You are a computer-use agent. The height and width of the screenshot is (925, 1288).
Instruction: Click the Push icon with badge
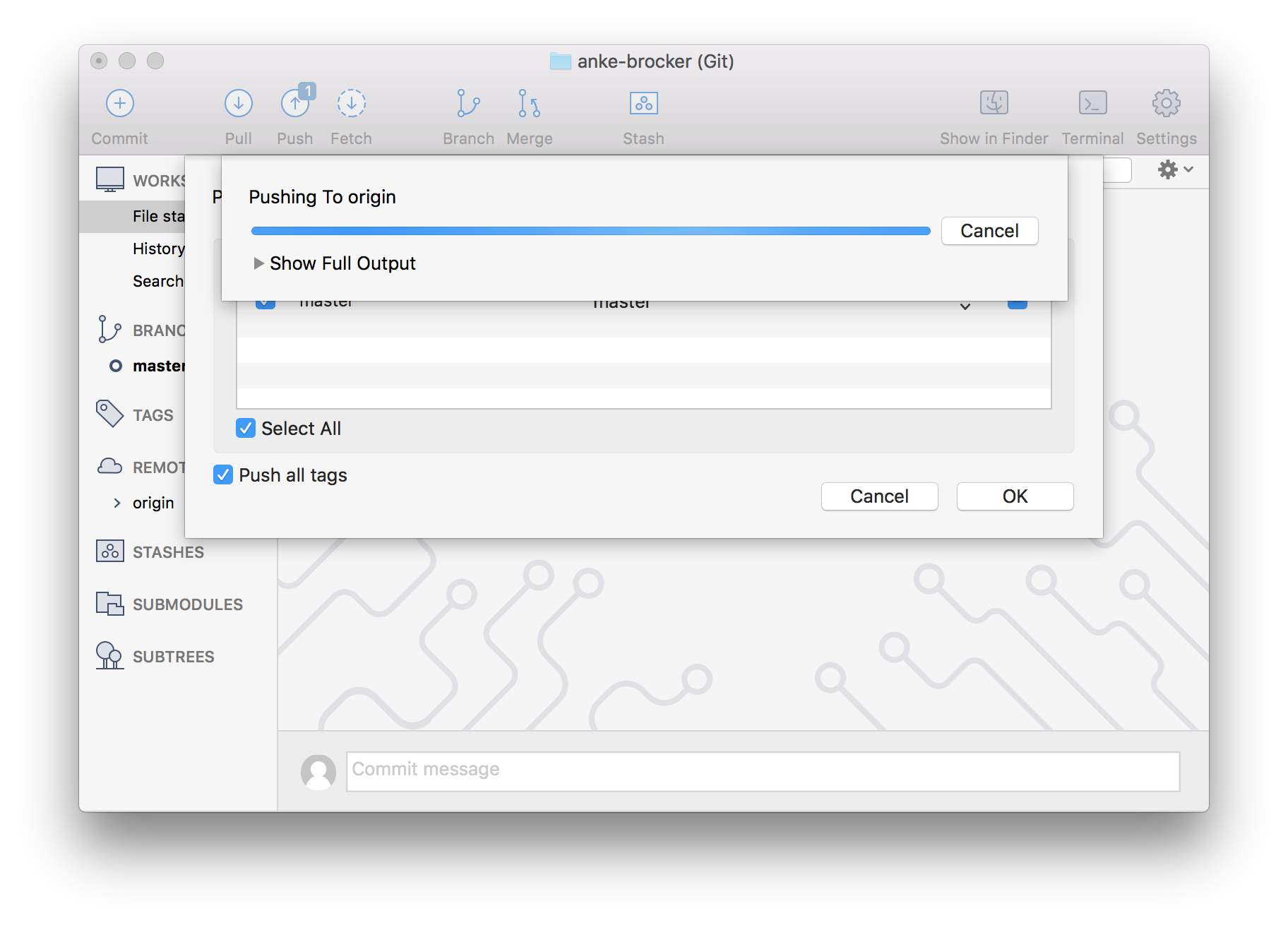pos(297,102)
